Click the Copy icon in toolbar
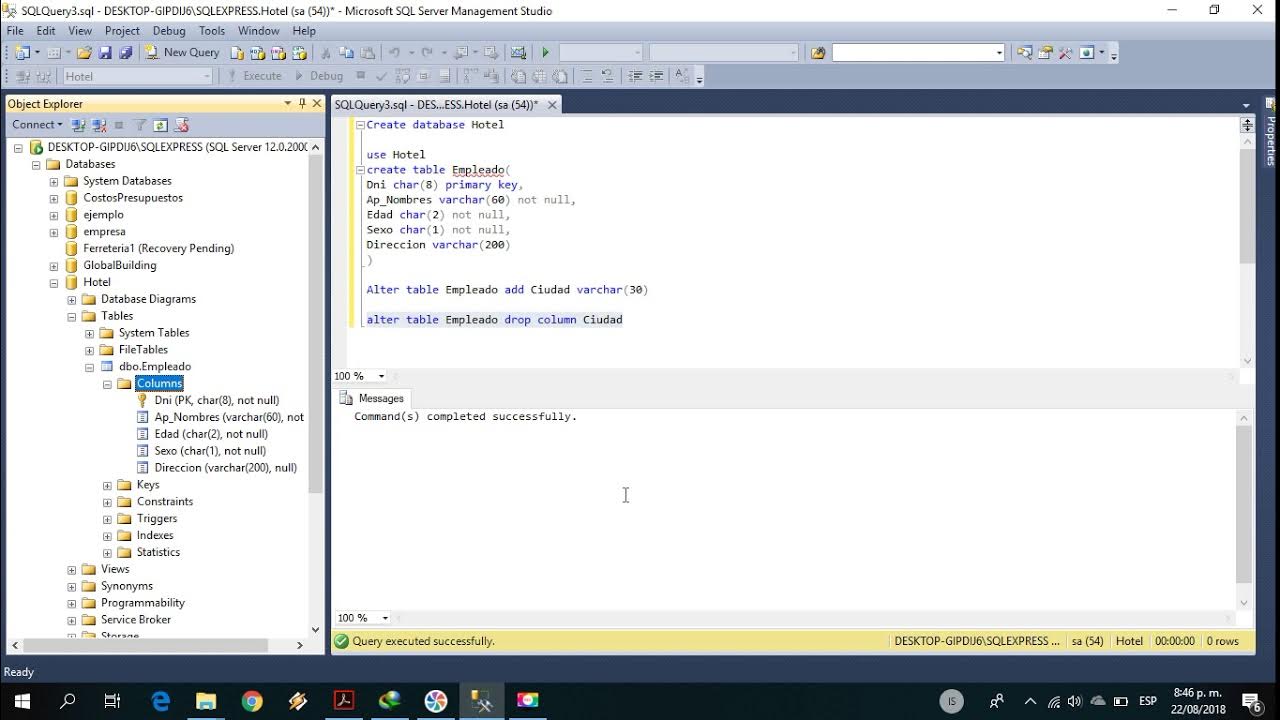1280x720 pixels. (x=346, y=52)
